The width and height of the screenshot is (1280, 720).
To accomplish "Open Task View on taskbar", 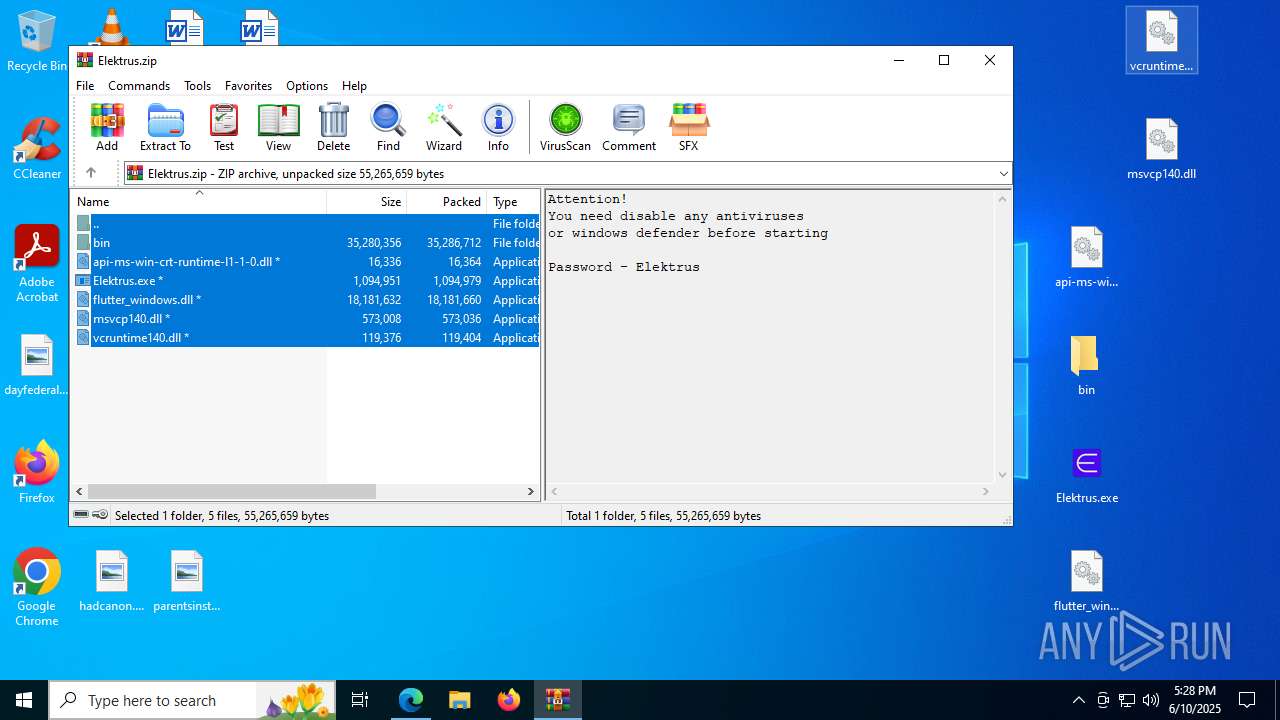I will [361, 700].
